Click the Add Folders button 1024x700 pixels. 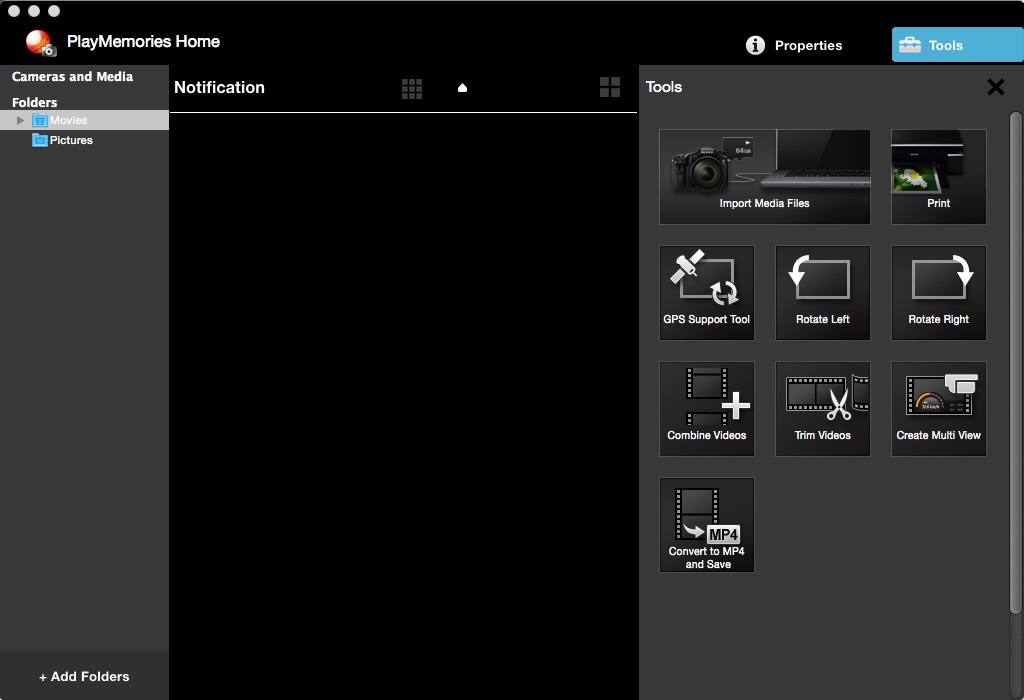(x=84, y=676)
